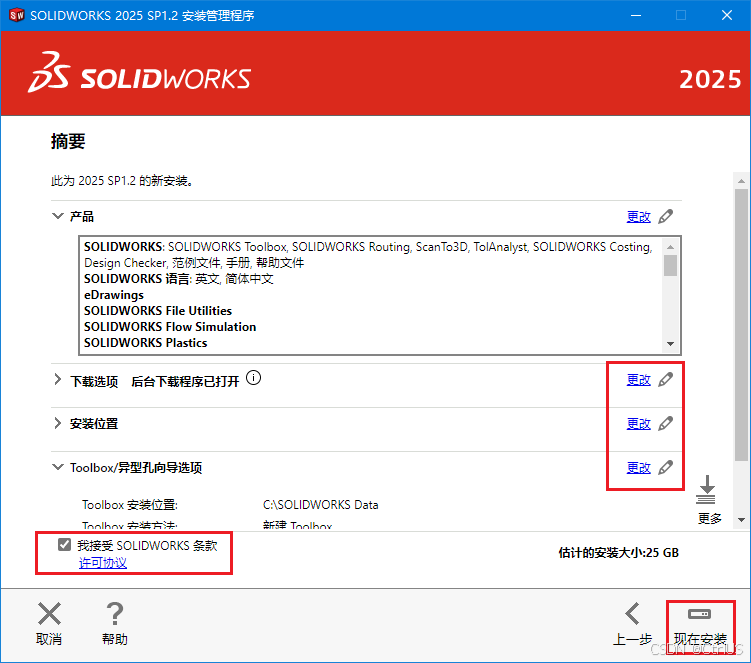Viewport: 751px width, 663px height.
Task: Uncheck 我接受 SOLIDWORKS 条款 checkbox
Action: tap(64, 545)
